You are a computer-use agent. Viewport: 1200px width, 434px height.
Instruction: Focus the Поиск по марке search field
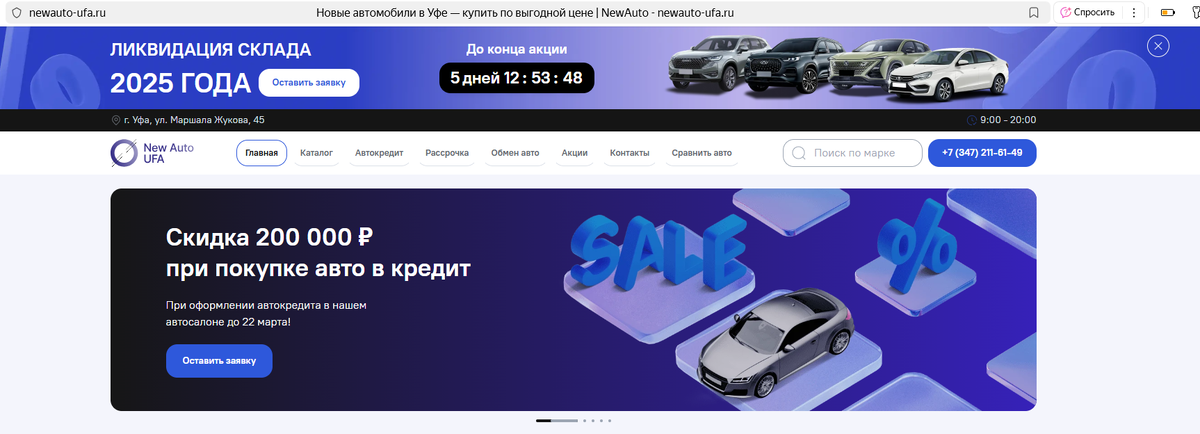click(852, 153)
